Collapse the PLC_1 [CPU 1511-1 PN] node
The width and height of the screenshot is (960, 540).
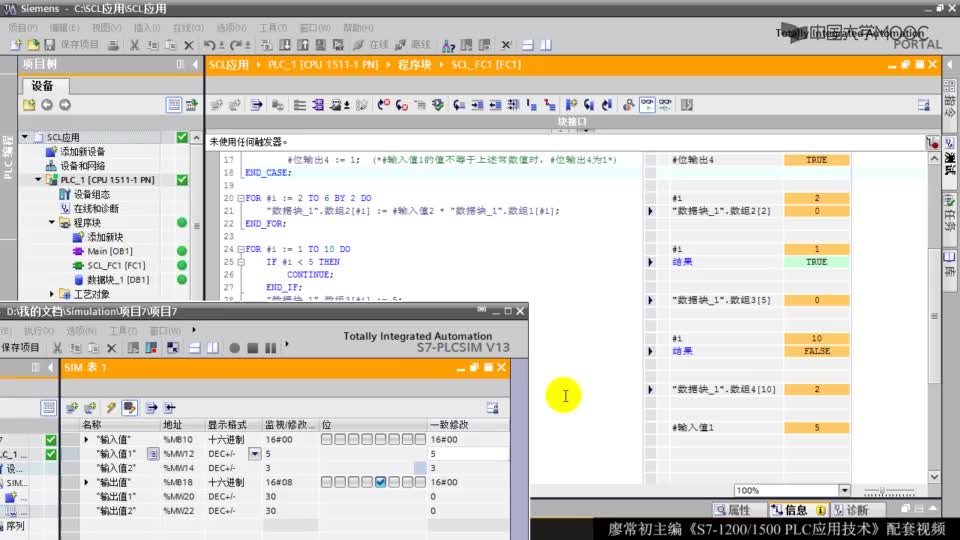39,180
